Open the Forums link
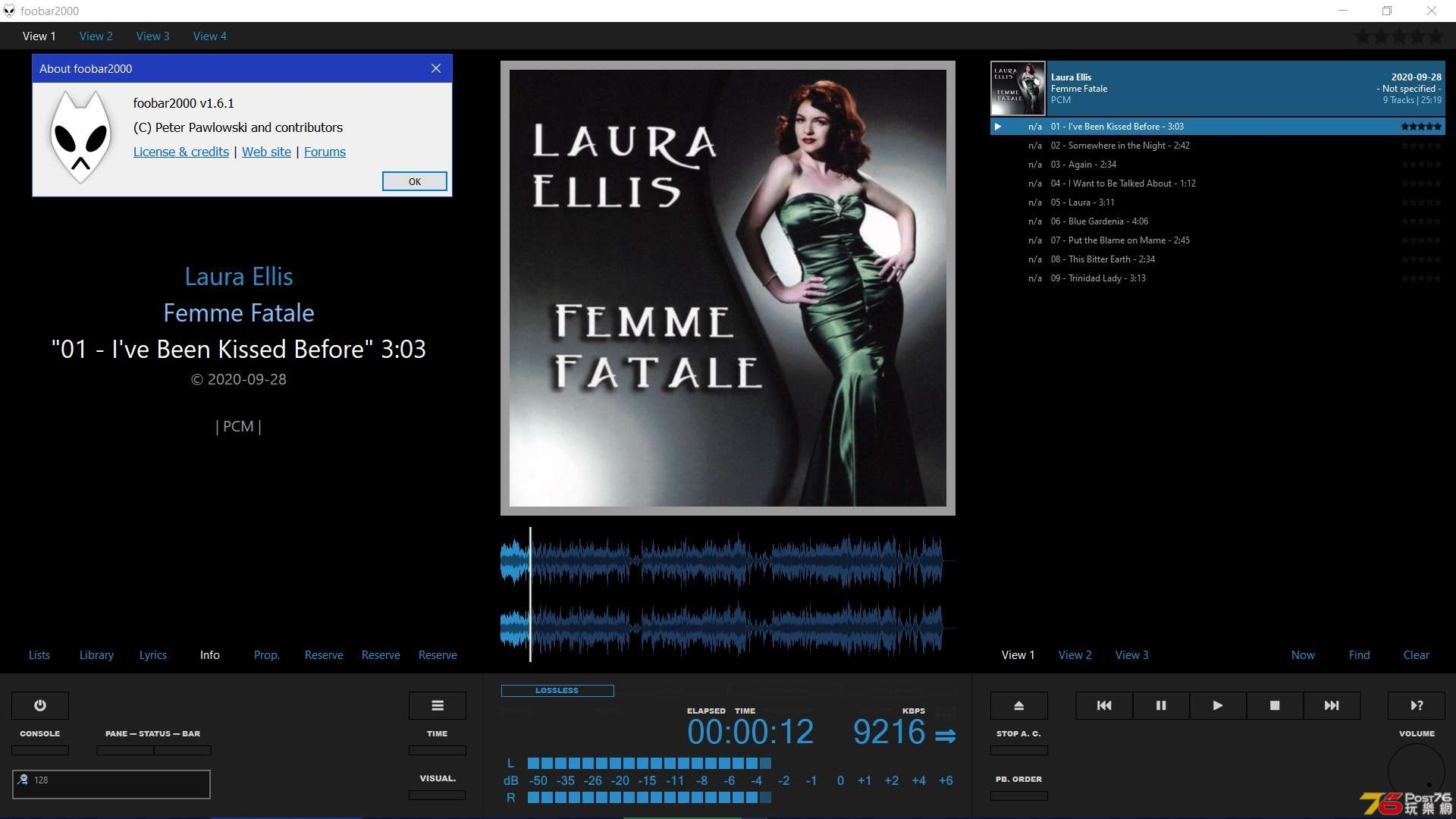 (x=325, y=152)
